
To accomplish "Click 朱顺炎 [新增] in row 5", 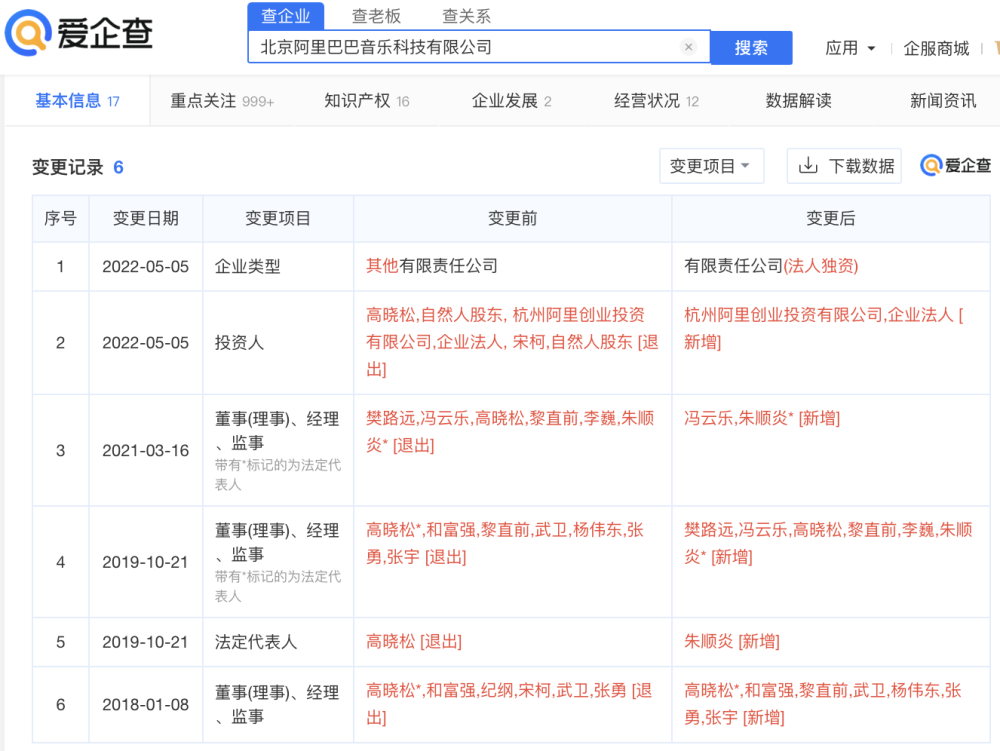I will pyautogui.click(x=732, y=641).
